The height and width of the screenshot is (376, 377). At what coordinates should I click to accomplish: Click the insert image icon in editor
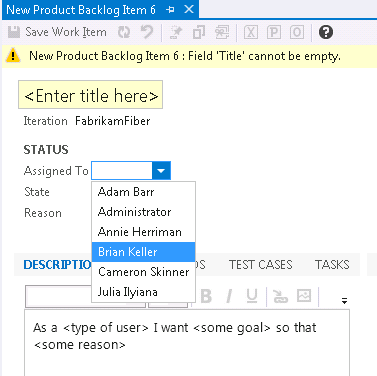[304, 296]
